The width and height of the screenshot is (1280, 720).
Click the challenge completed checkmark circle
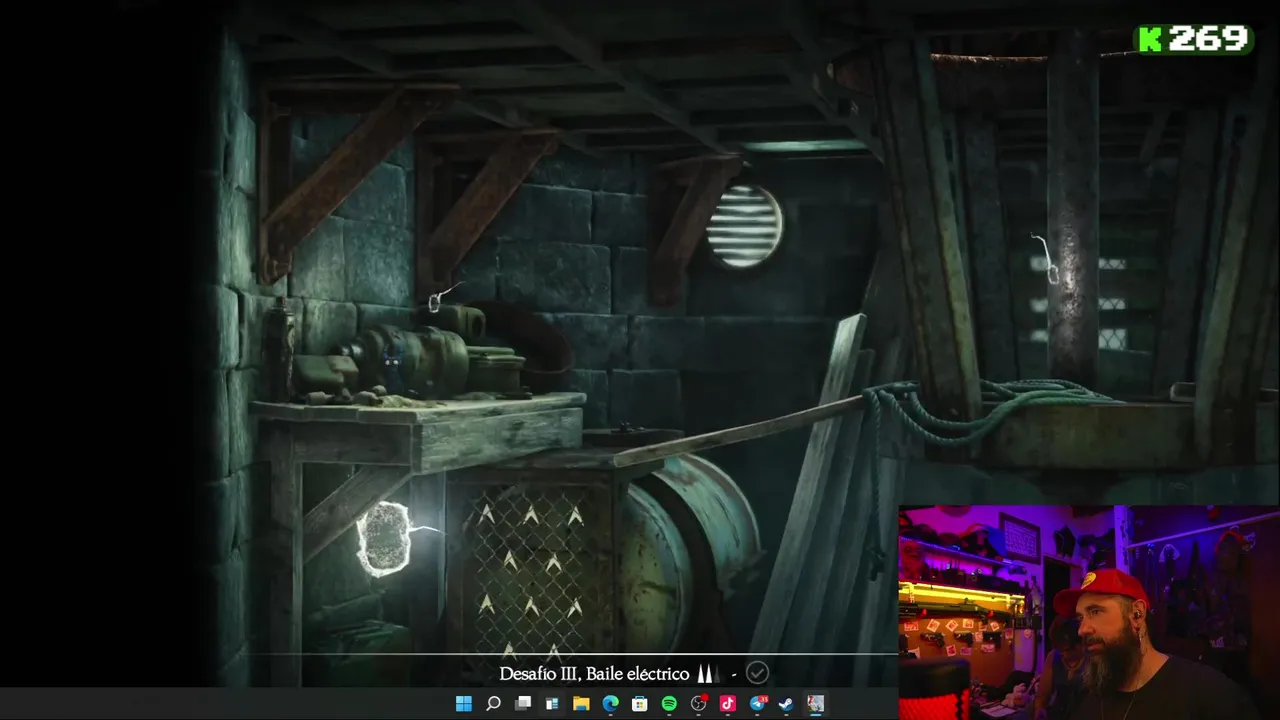[x=757, y=673]
